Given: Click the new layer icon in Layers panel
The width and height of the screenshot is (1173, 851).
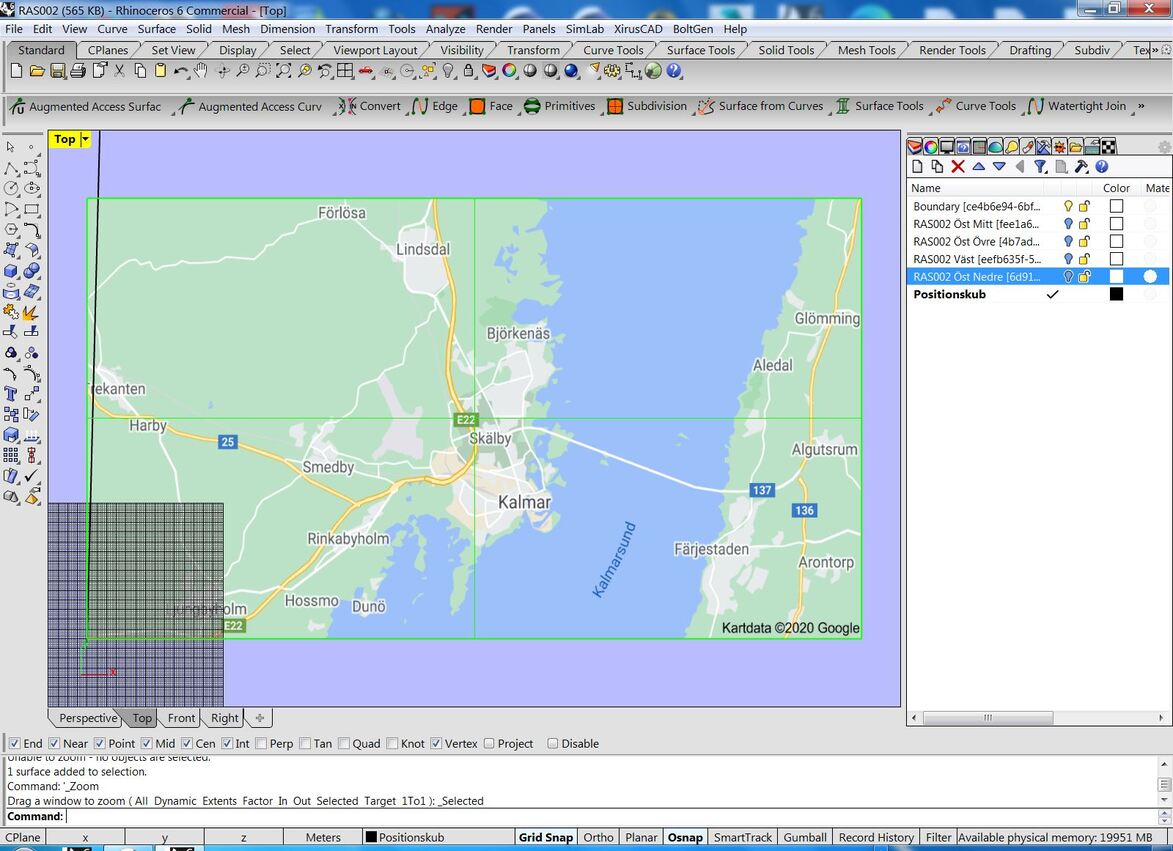Looking at the screenshot, I should 917,167.
